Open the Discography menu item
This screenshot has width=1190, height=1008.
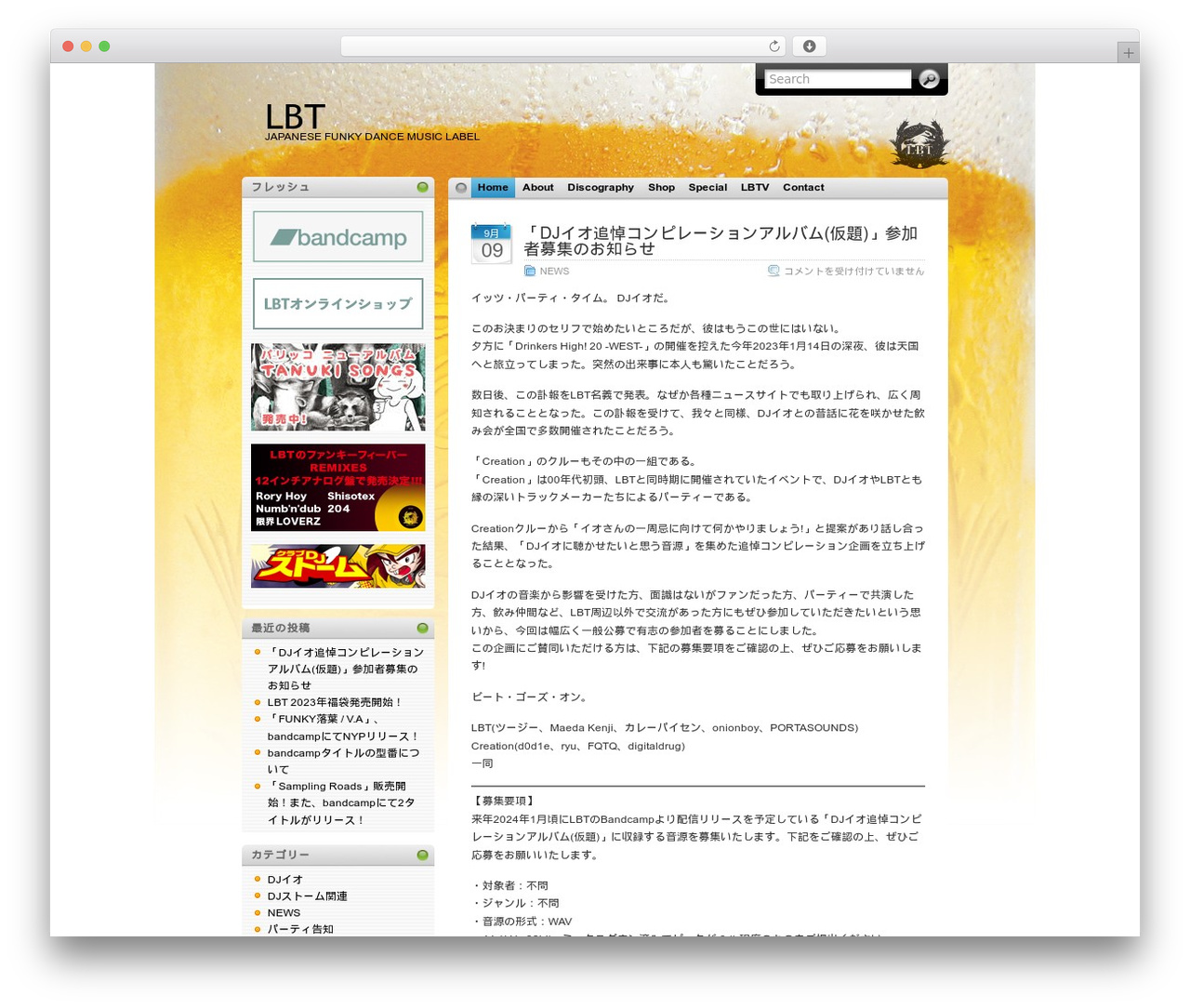(601, 187)
